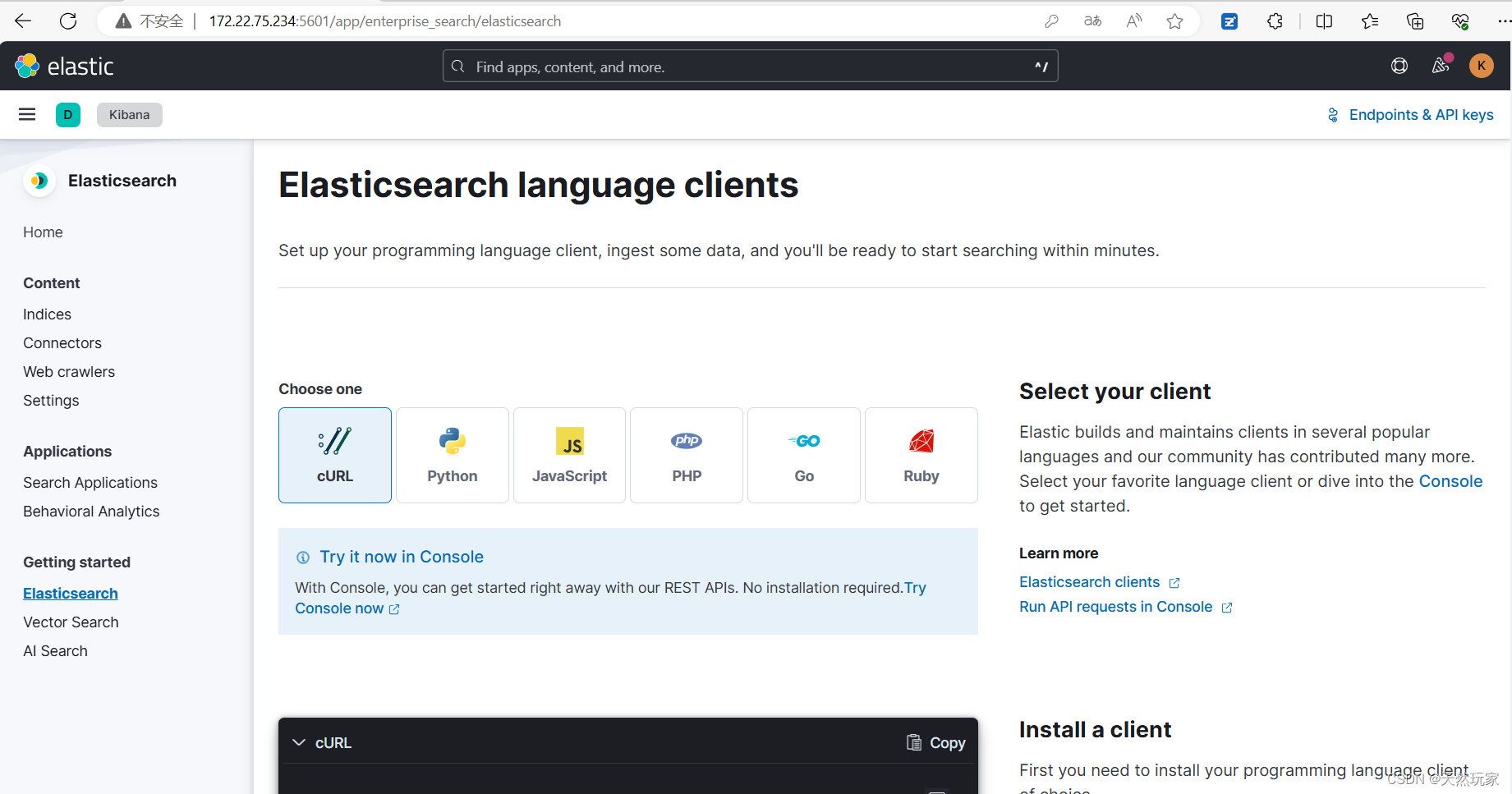Click the Try it now info icon
1512x794 pixels.
coord(303,558)
